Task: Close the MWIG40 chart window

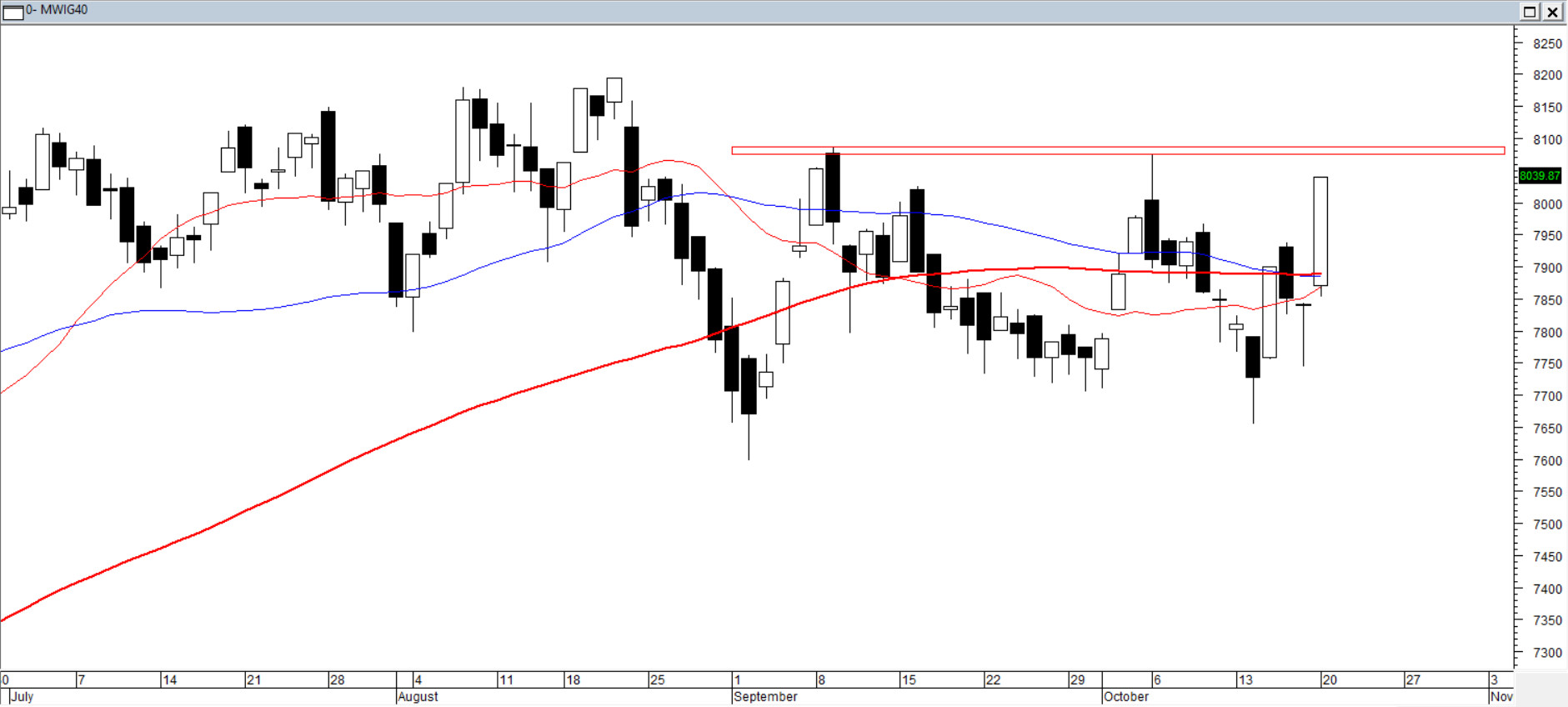Action: (1552, 12)
